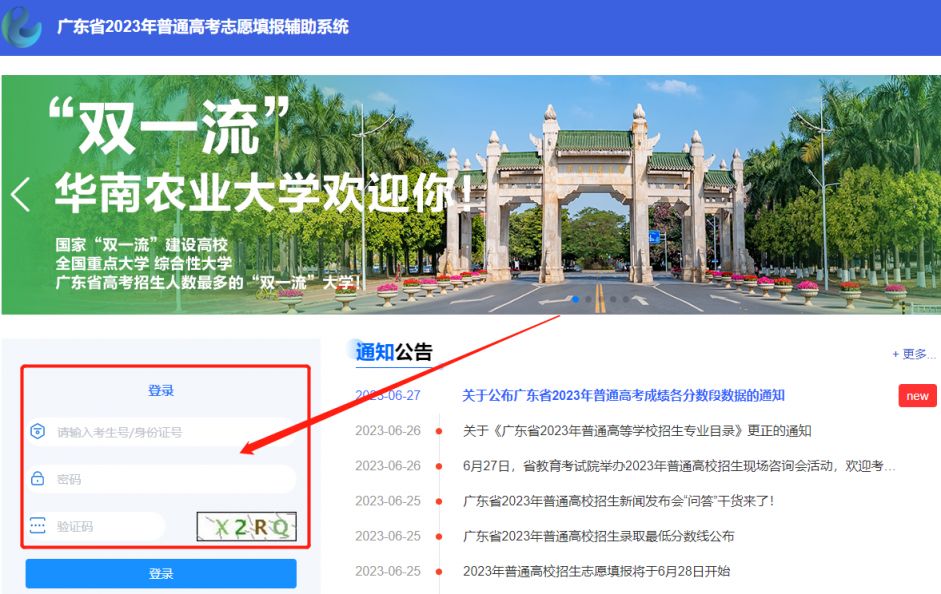This screenshot has height=594, width=941.
Task: Click the red new badge
Action: point(917,396)
